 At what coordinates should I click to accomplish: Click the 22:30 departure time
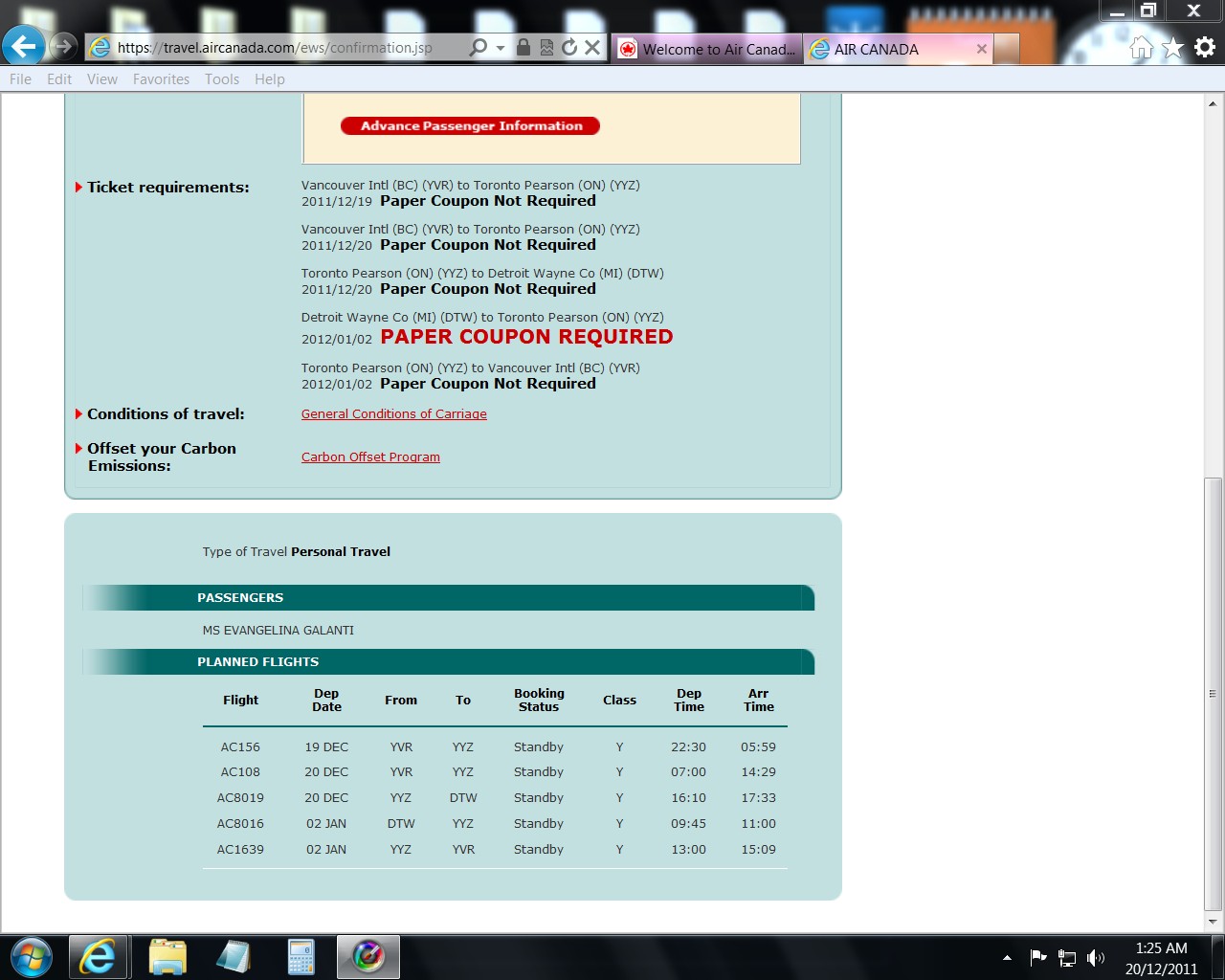[x=688, y=747]
